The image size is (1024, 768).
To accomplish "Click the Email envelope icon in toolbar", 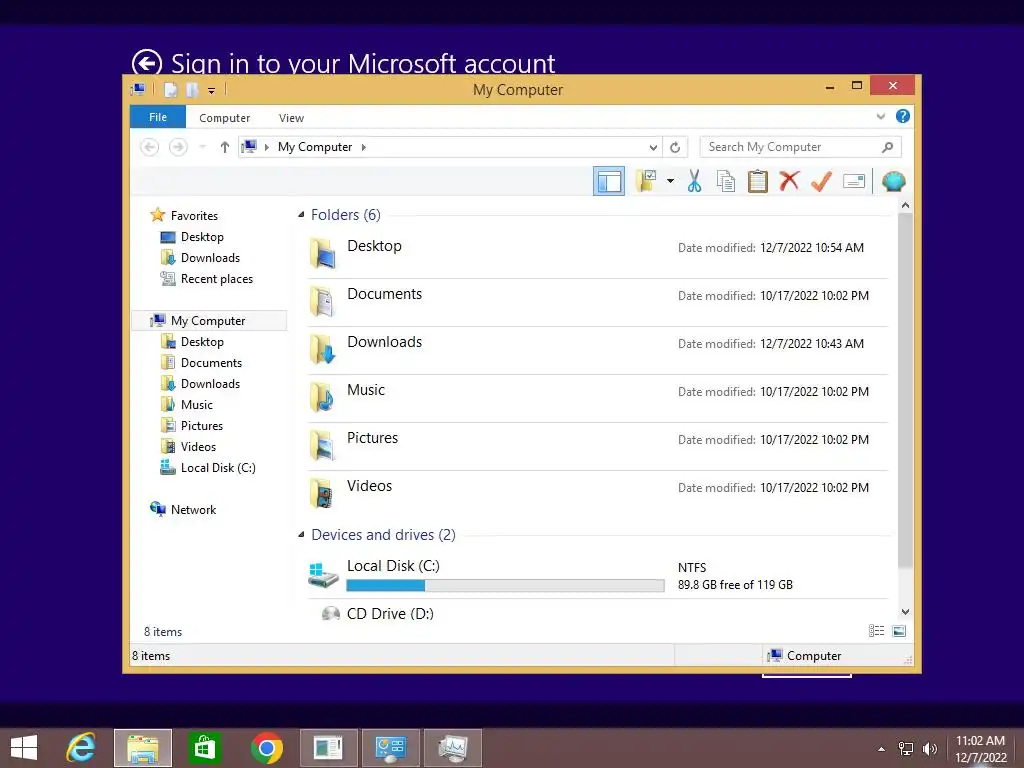I will pyautogui.click(x=854, y=181).
